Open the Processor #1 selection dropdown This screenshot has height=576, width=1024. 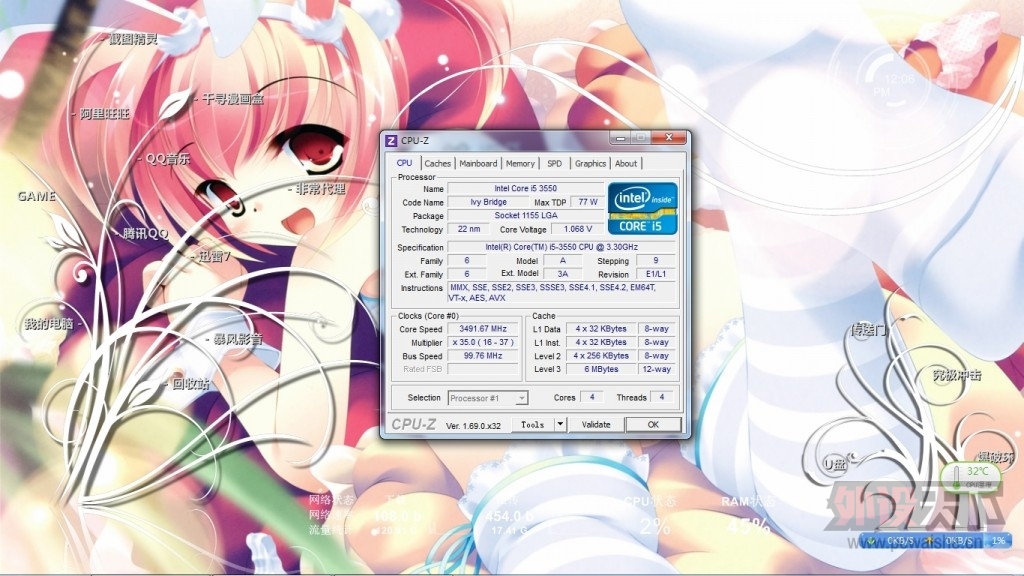click(x=488, y=398)
